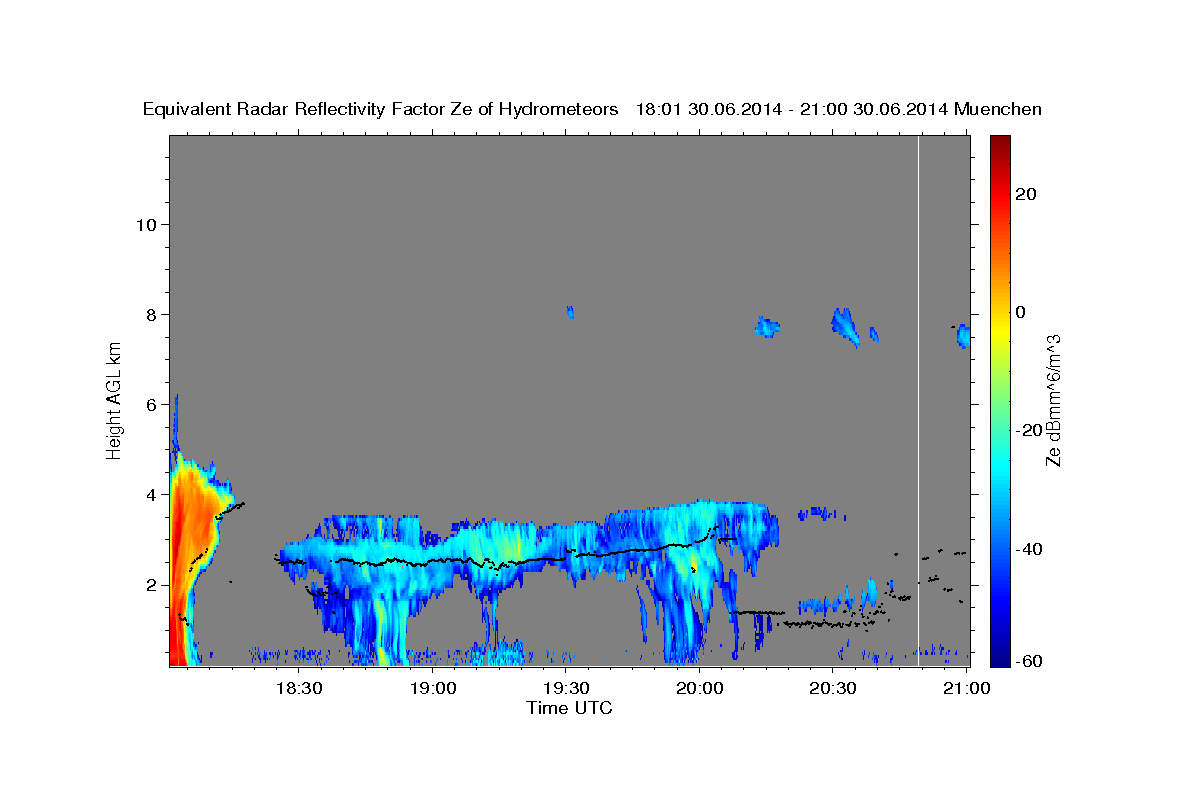The image size is (1200, 800).
Task: Click the 18:30 time tick label
Action: coord(298,688)
